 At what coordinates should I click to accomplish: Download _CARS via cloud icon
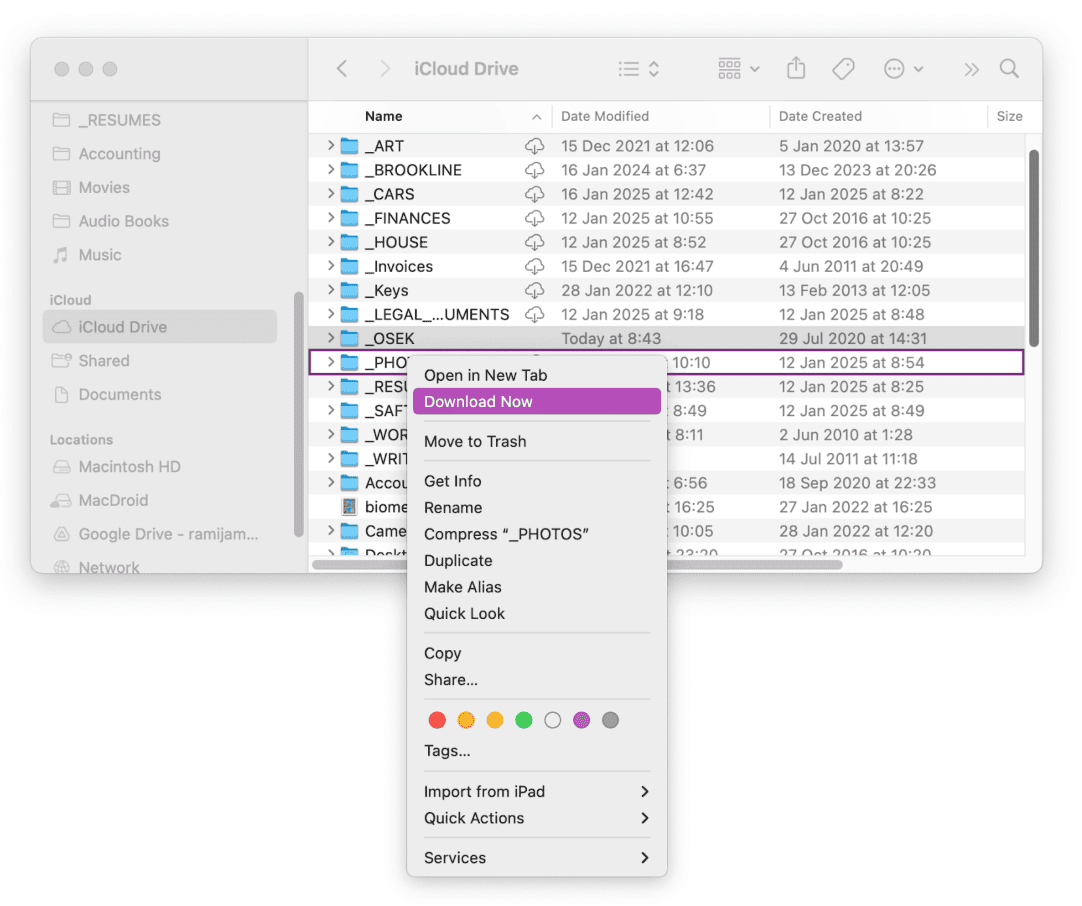534,194
